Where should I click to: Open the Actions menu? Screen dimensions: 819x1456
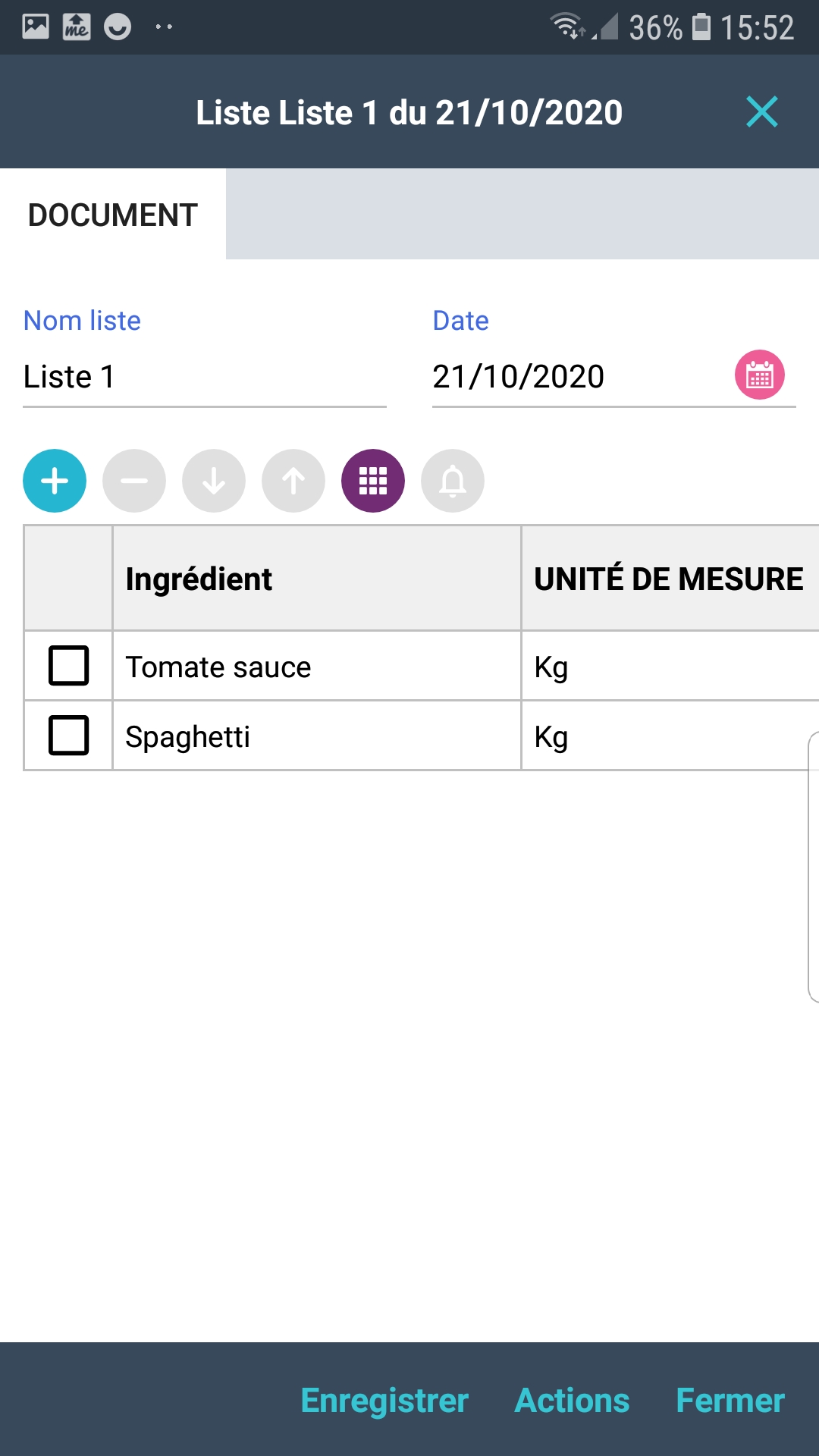[572, 1401]
